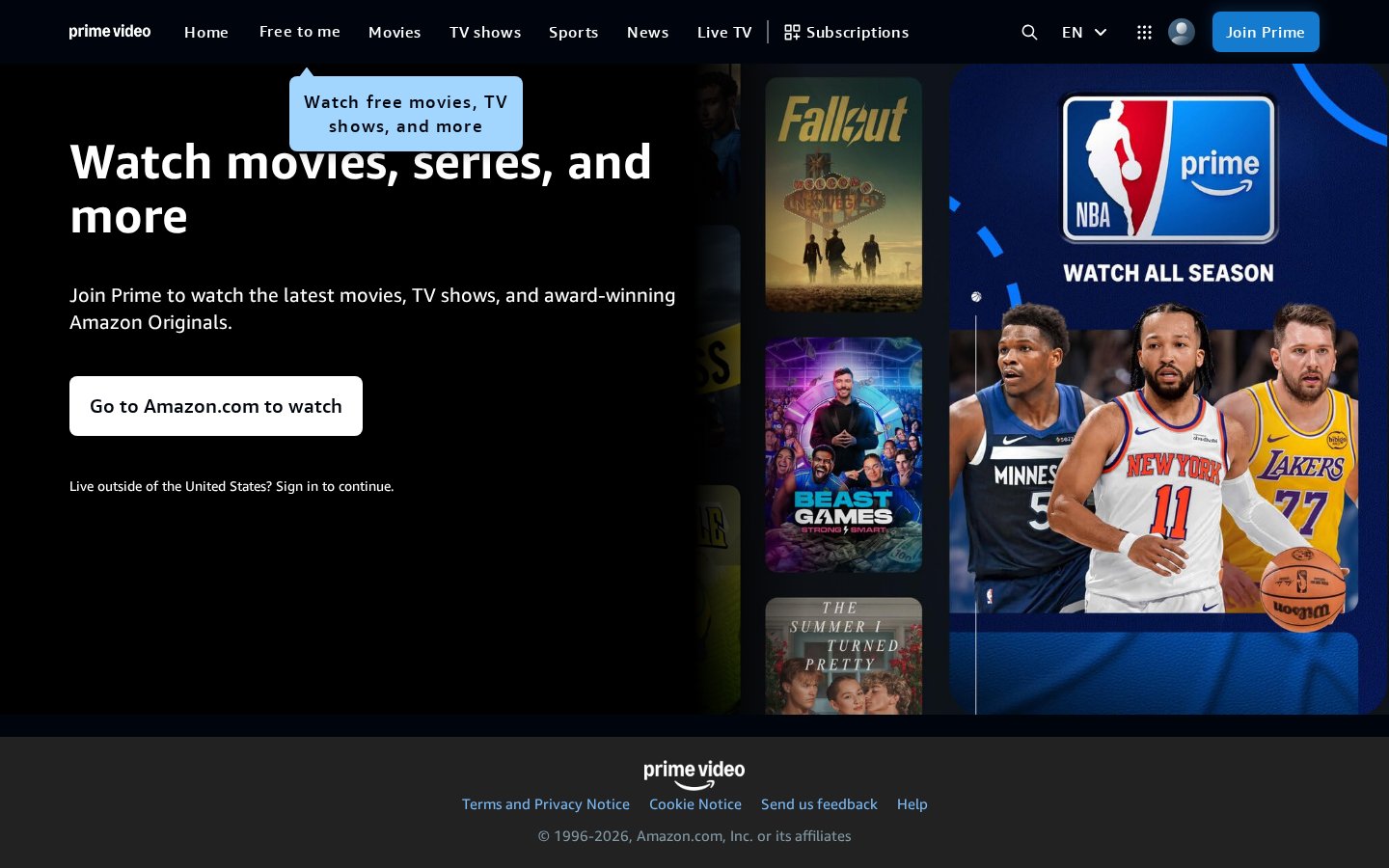Viewport: 1389px width, 868px height.
Task: Open the Cookie Notice link
Action: [695, 804]
